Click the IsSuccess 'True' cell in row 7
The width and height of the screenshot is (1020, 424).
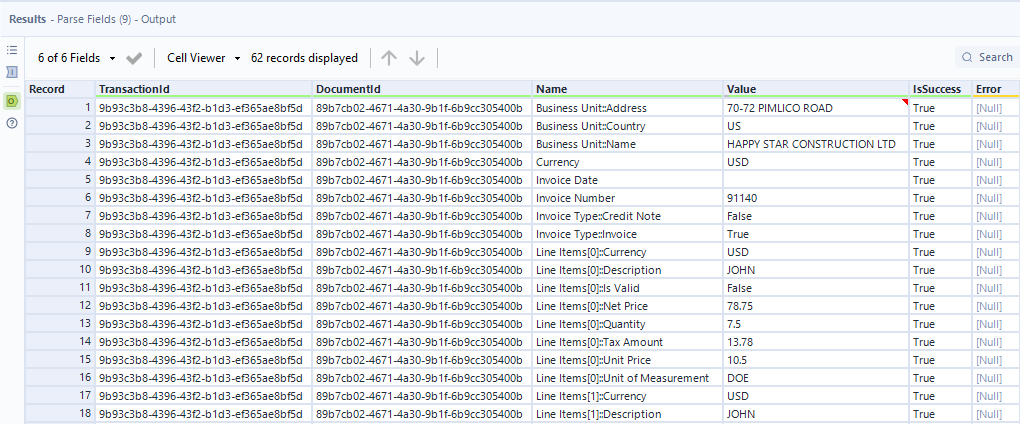click(941, 216)
